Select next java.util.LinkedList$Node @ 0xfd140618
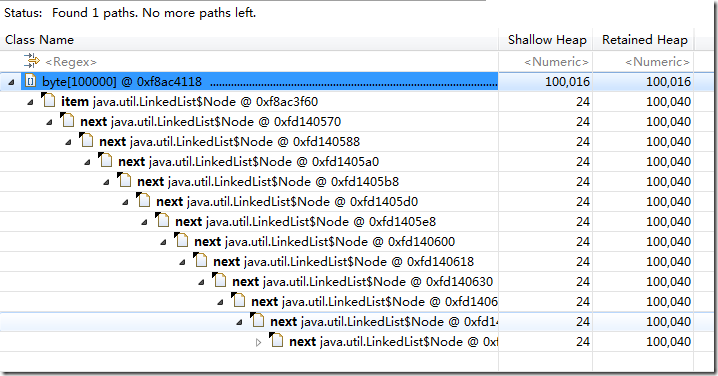Viewport: 718px width, 376px height. click(x=343, y=262)
